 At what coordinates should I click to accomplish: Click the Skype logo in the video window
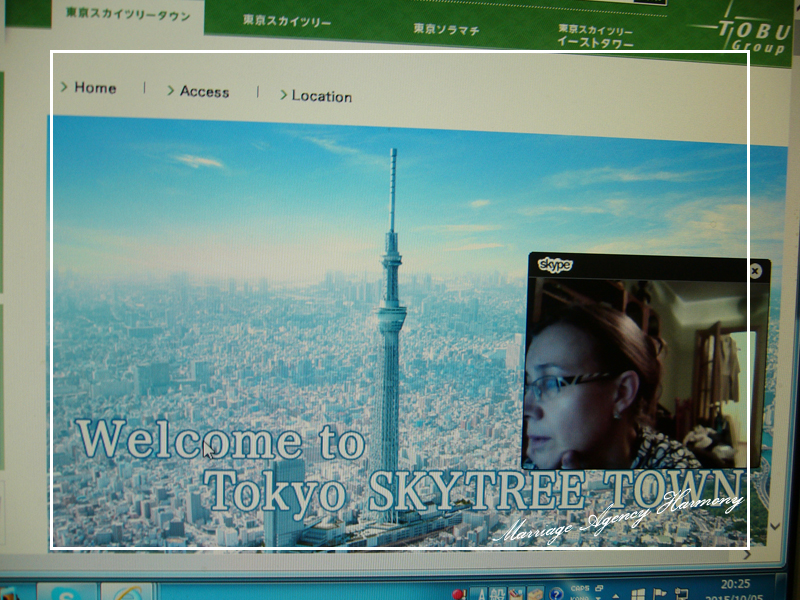555,265
